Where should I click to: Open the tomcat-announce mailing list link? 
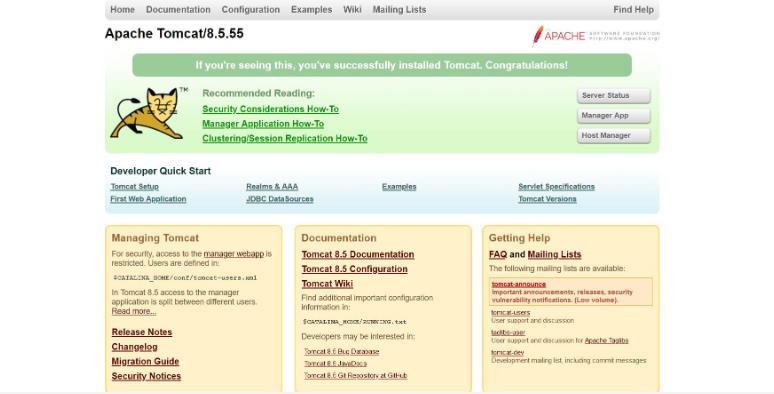click(x=519, y=284)
